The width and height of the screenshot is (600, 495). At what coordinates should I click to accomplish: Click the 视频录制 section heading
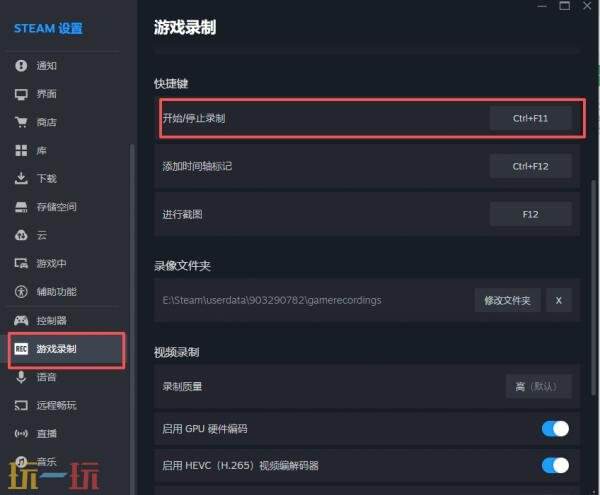coord(176,352)
